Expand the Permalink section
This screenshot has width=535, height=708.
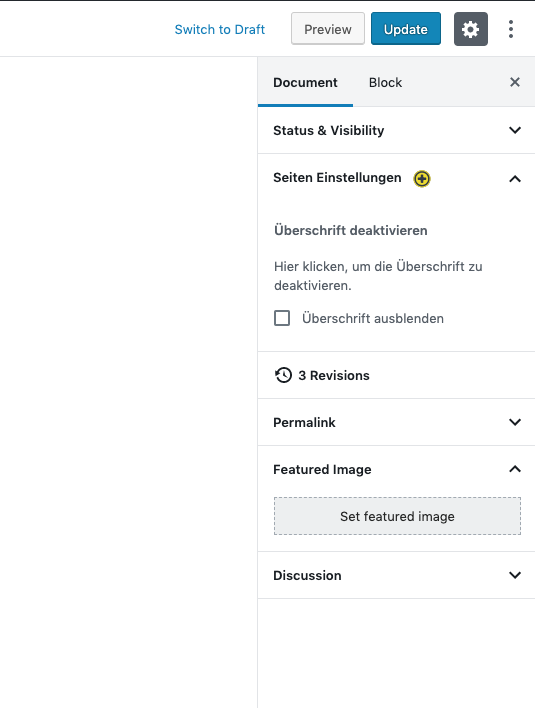[396, 422]
